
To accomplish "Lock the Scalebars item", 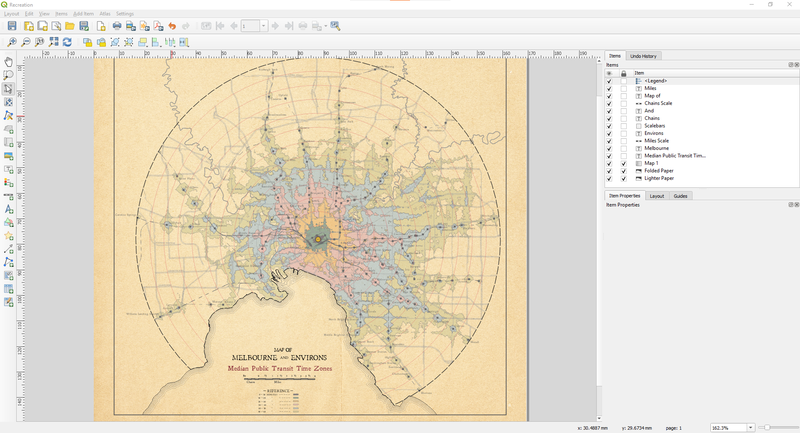I will point(623,126).
